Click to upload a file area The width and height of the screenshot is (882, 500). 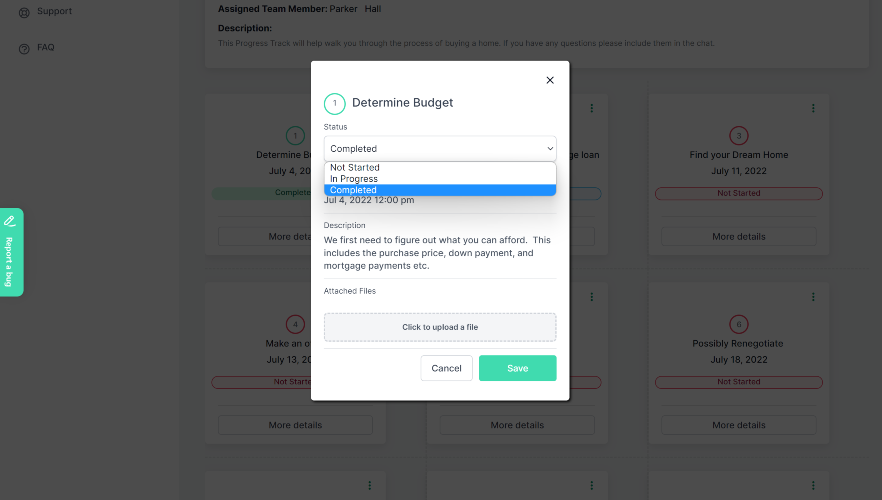440,327
